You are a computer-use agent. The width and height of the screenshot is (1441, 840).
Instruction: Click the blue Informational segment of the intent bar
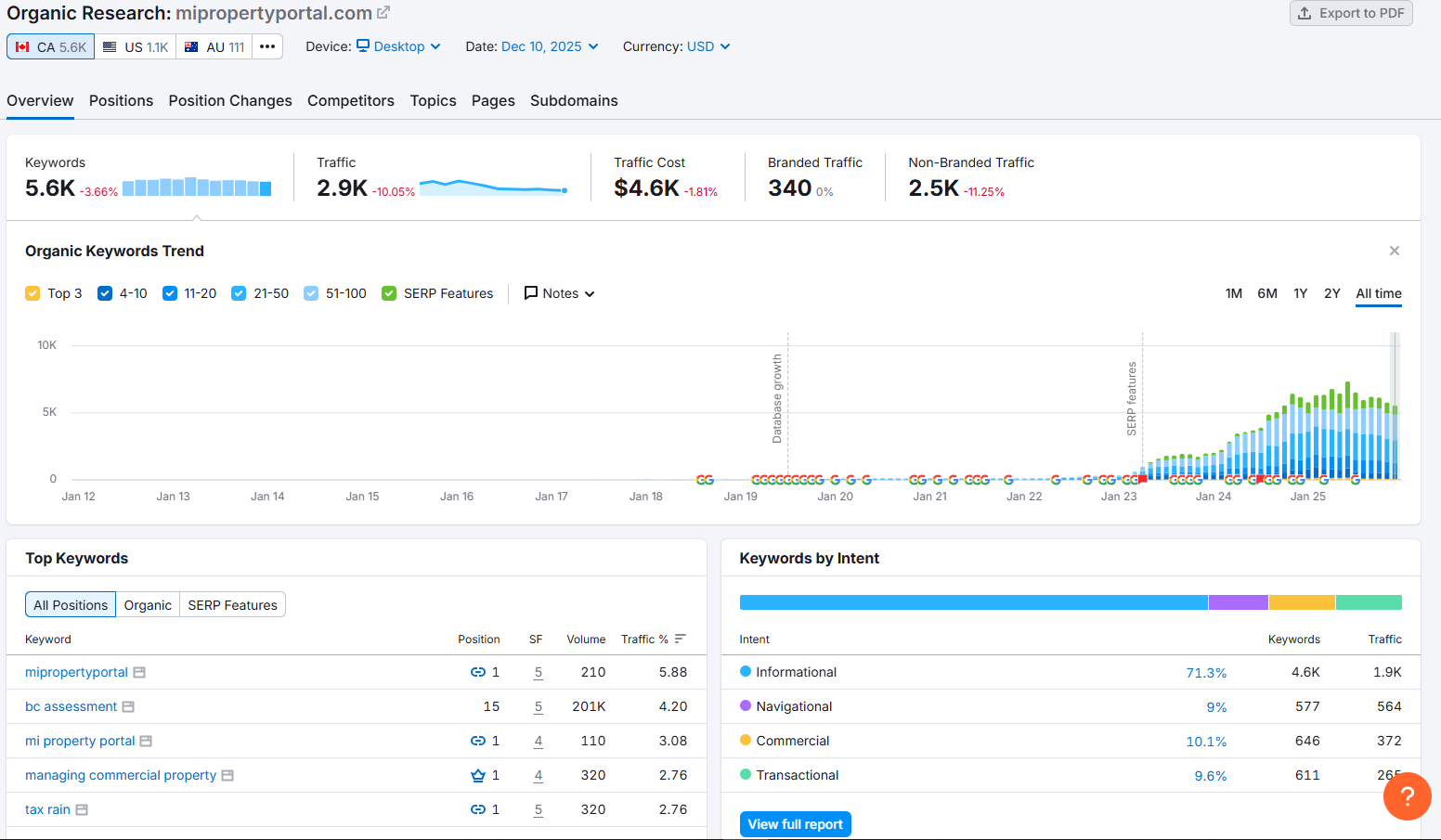click(x=970, y=601)
